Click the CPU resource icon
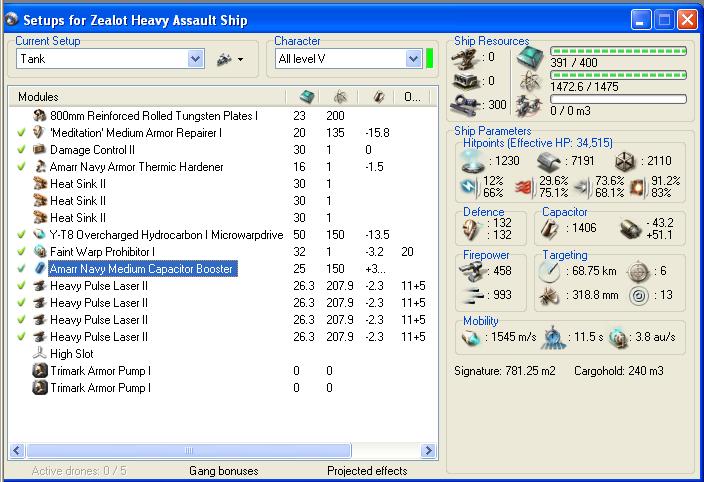Image resolution: width=704 pixels, height=482 pixels. (x=531, y=57)
